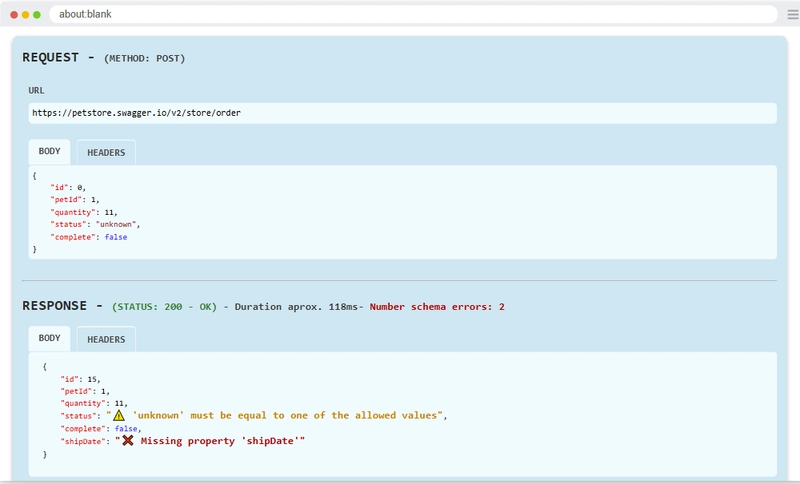Click the red window dot
The image size is (800, 484).
14,15
